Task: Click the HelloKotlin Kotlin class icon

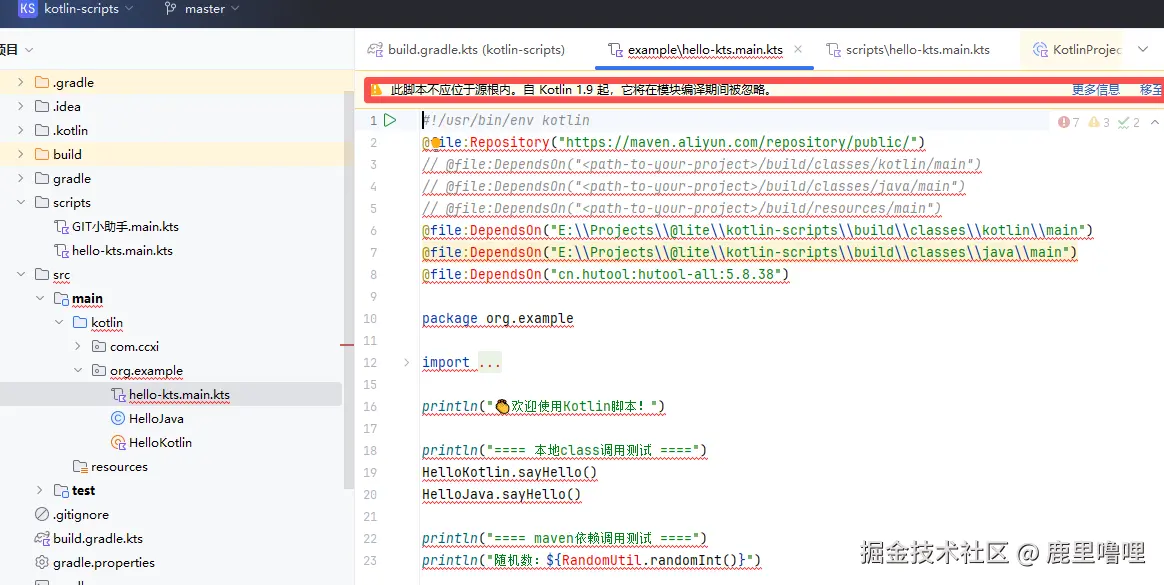Action: click(118, 442)
